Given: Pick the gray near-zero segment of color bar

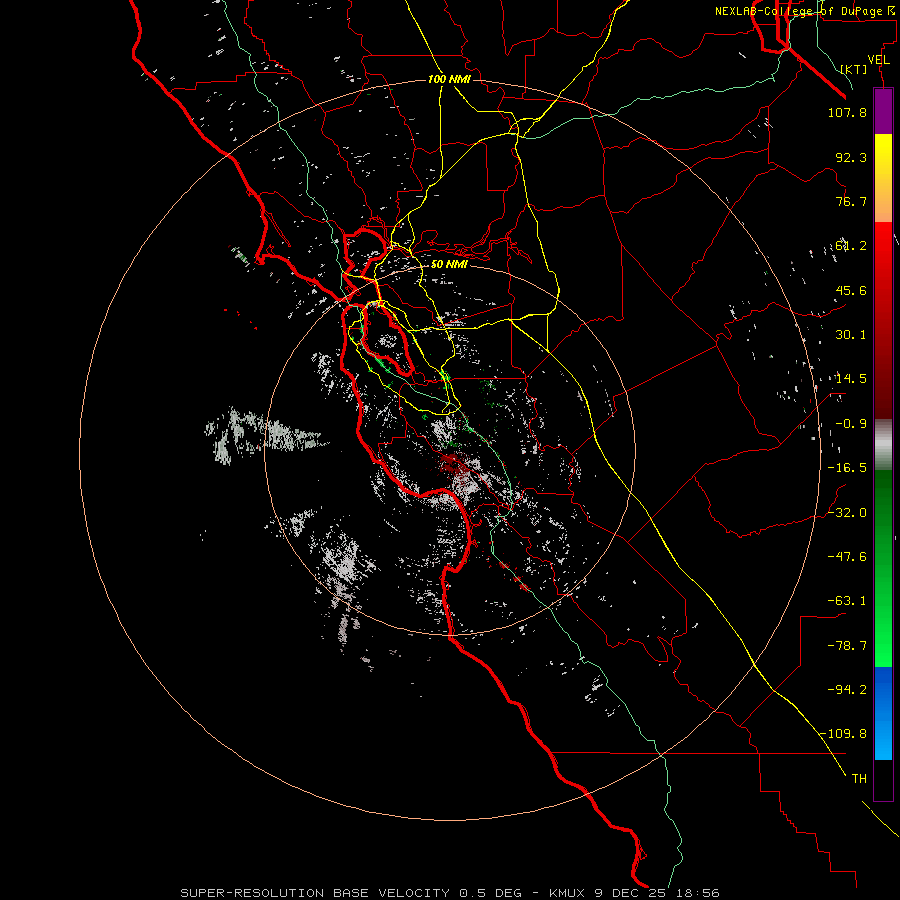Looking at the screenshot, I should 883,445.
